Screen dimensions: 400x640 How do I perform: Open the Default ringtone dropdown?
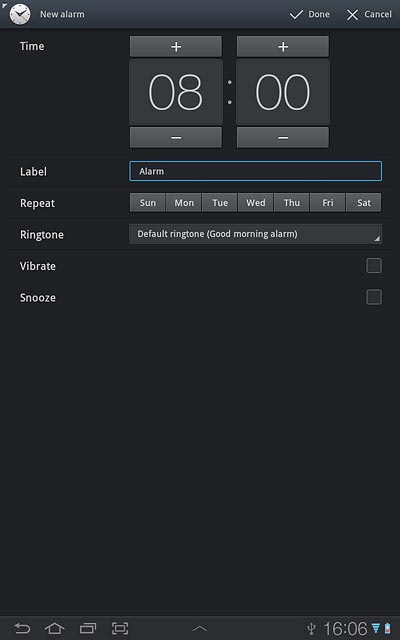[256, 234]
